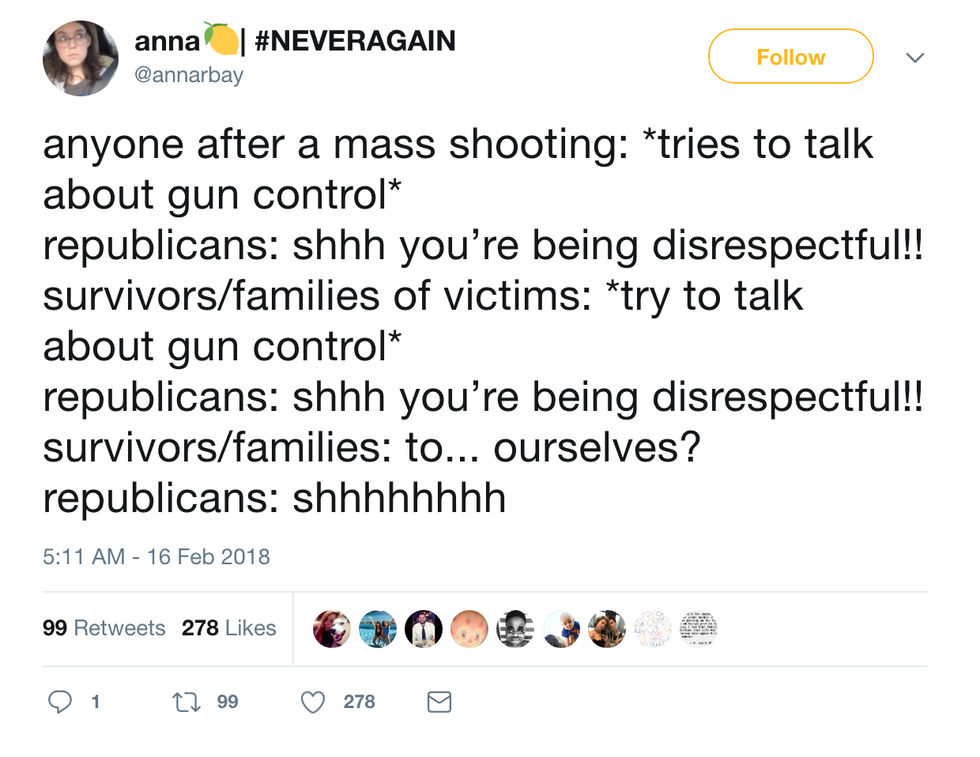Click the liker avatar showing man in suit
980x757 pixels.
[424, 629]
